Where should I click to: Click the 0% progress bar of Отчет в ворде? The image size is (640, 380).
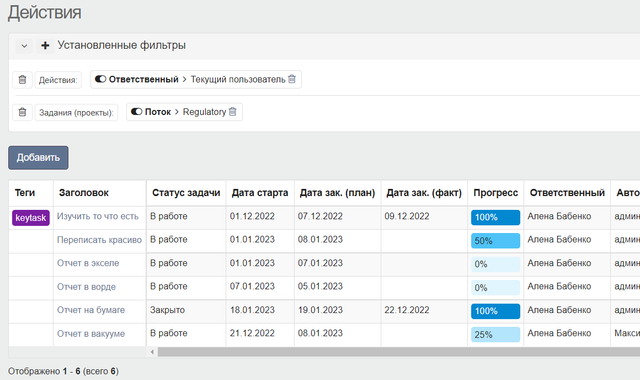(x=496, y=288)
